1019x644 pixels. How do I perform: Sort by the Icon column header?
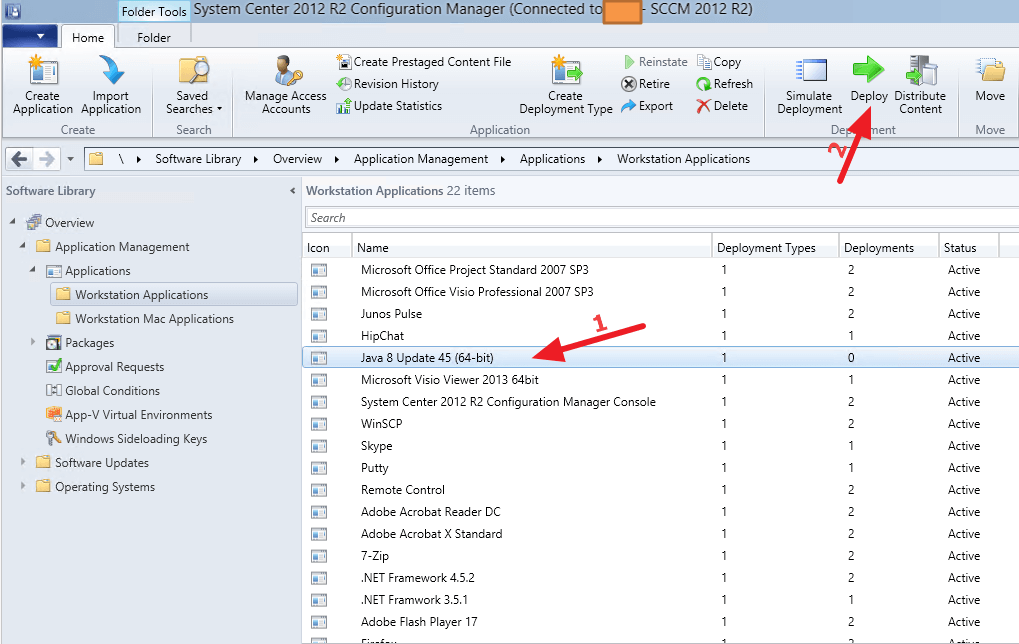328,248
